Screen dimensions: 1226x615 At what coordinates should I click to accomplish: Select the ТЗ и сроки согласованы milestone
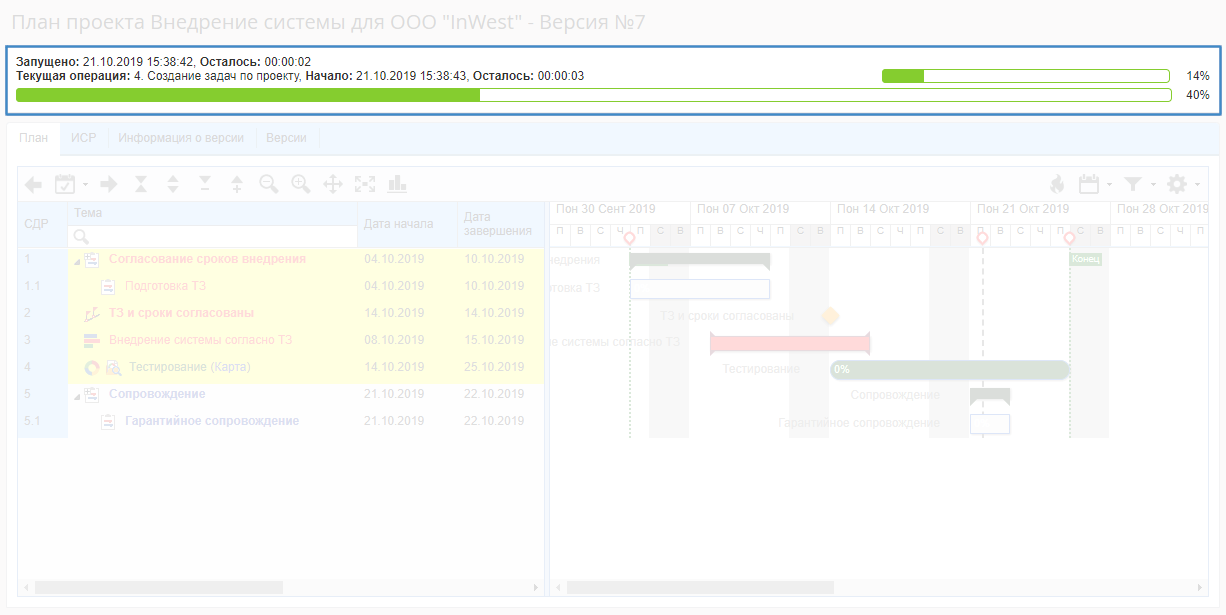point(181,313)
